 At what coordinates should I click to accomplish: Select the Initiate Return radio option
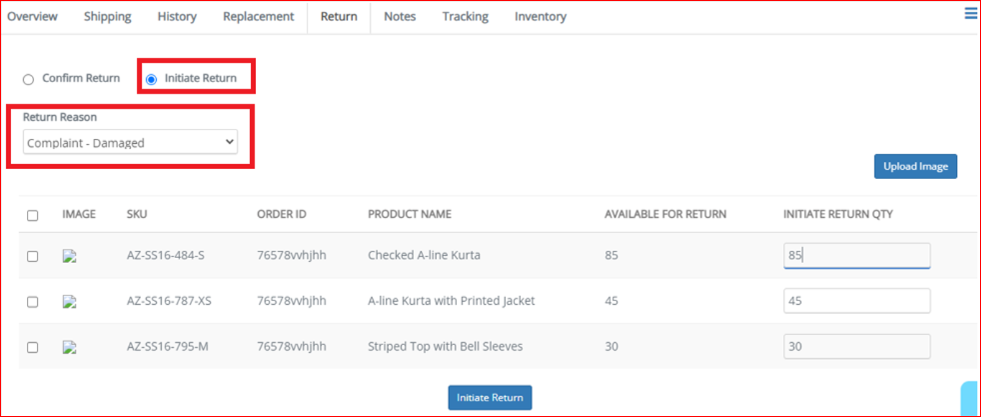point(151,79)
